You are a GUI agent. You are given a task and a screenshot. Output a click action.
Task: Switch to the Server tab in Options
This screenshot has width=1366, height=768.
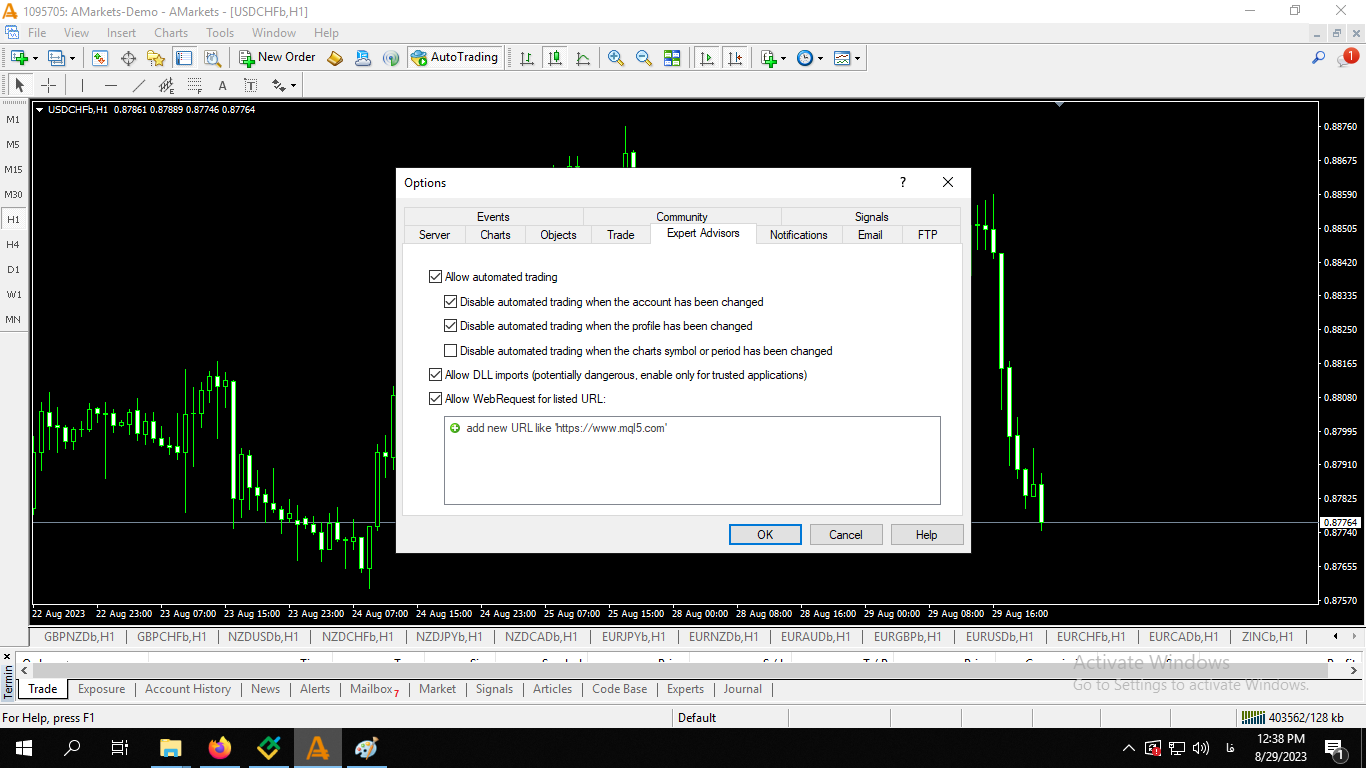tap(434, 235)
